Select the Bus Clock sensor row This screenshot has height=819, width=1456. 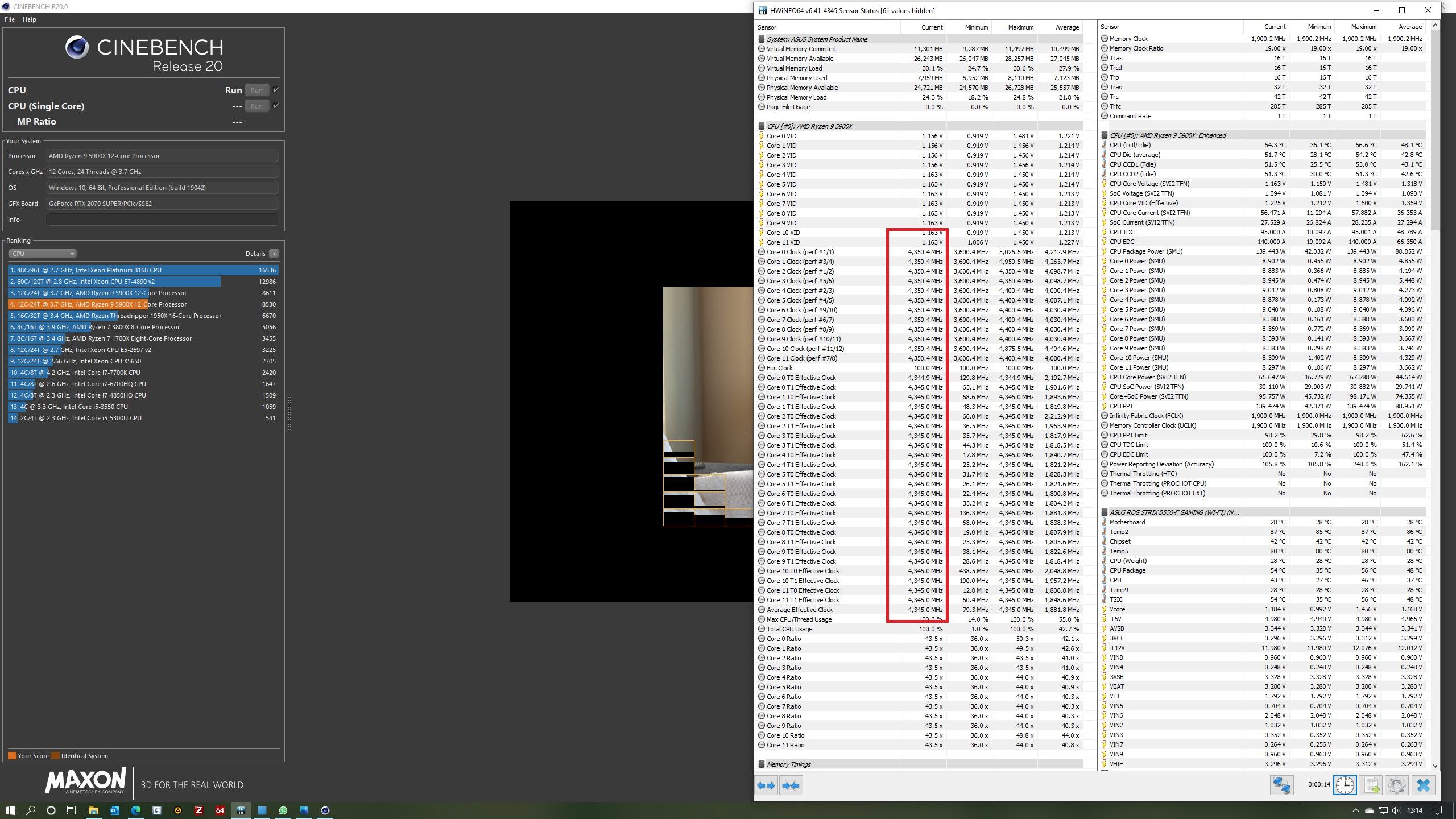click(x=920, y=368)
